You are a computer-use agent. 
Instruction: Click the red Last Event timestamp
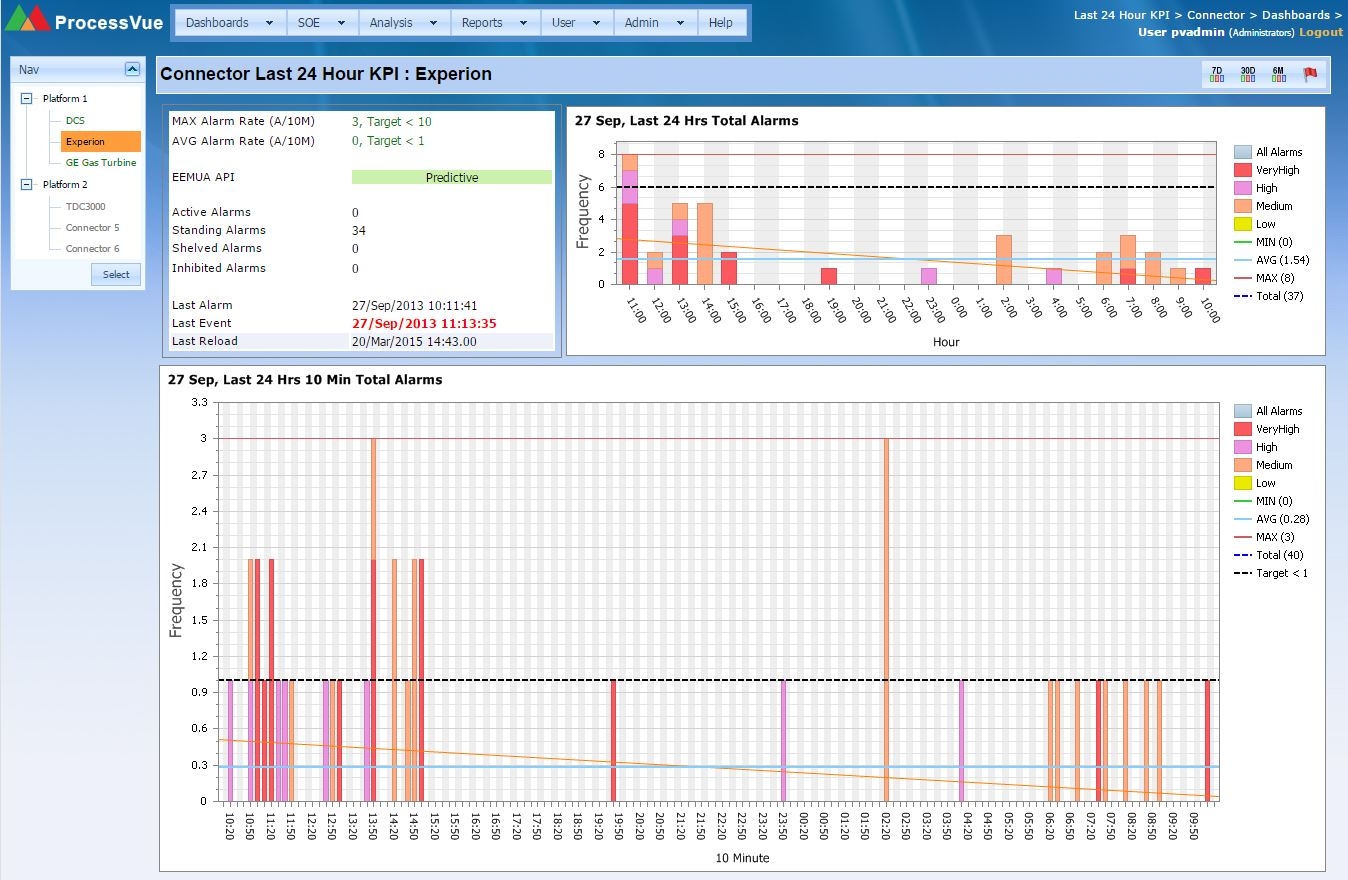(424, 323)
